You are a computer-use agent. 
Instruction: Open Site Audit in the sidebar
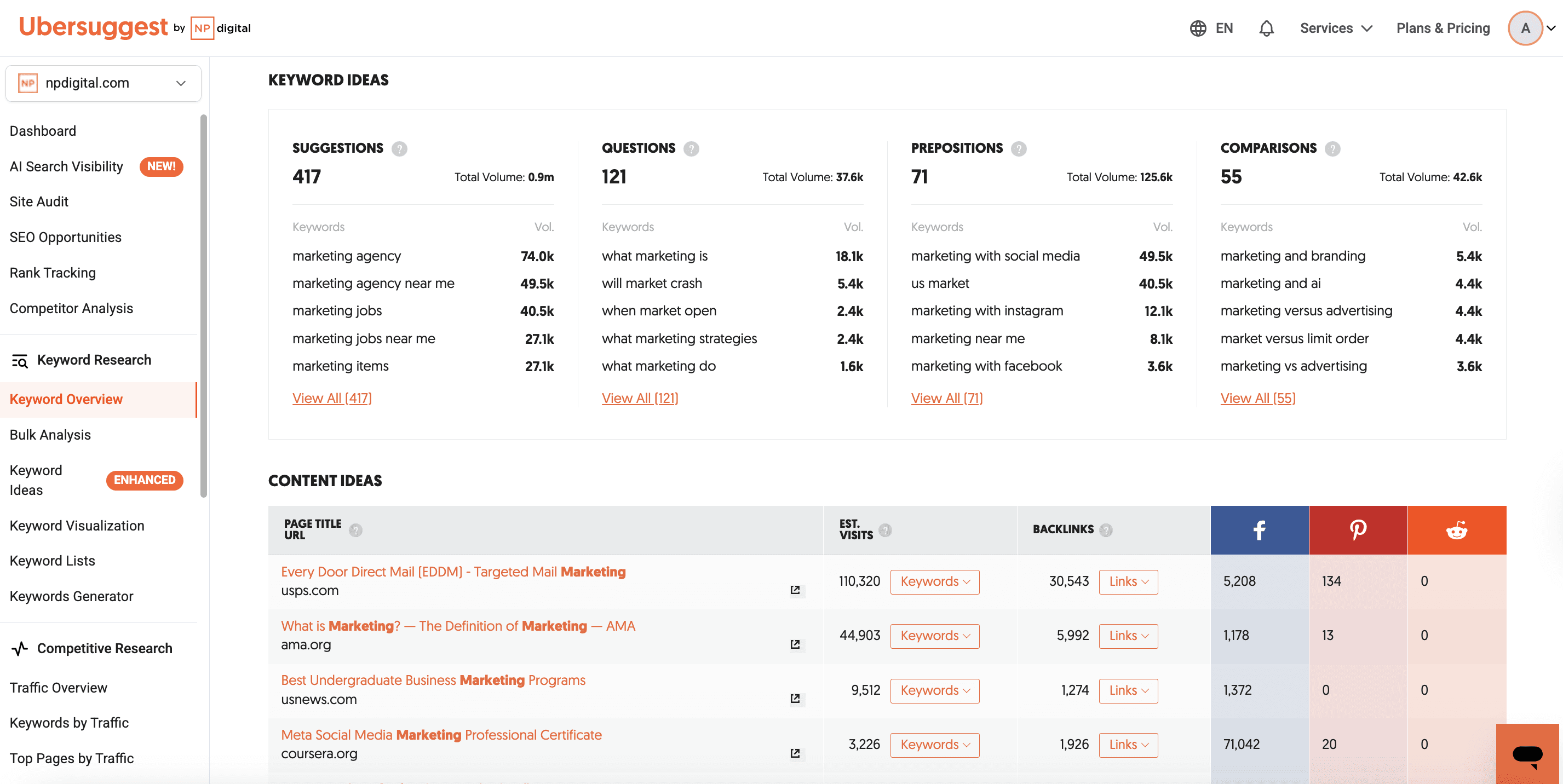39,201
